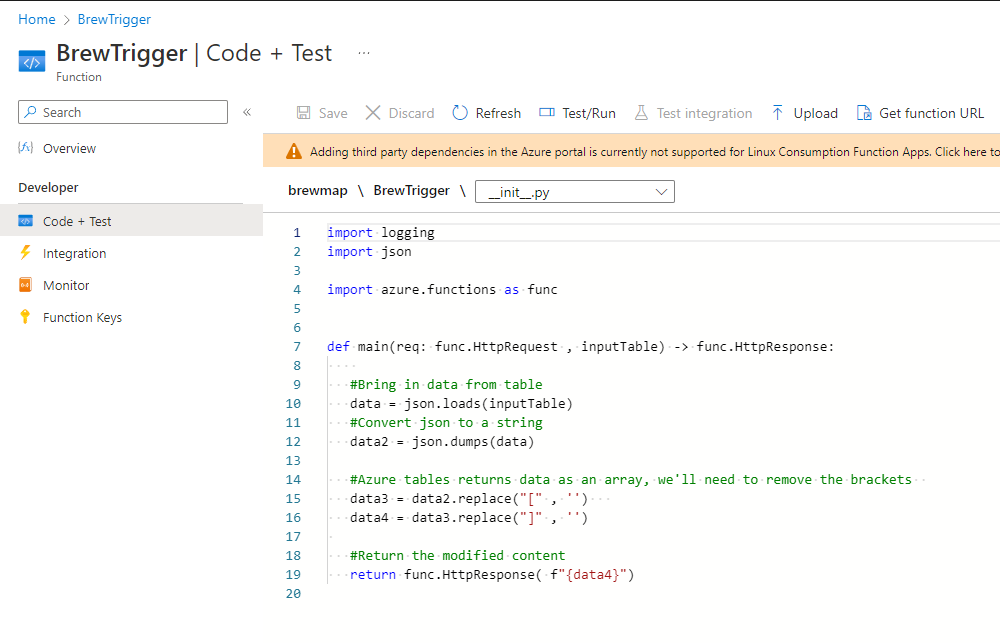Click line 'import azure.functions as func'

pyautogui.click(x=442, y=289)
